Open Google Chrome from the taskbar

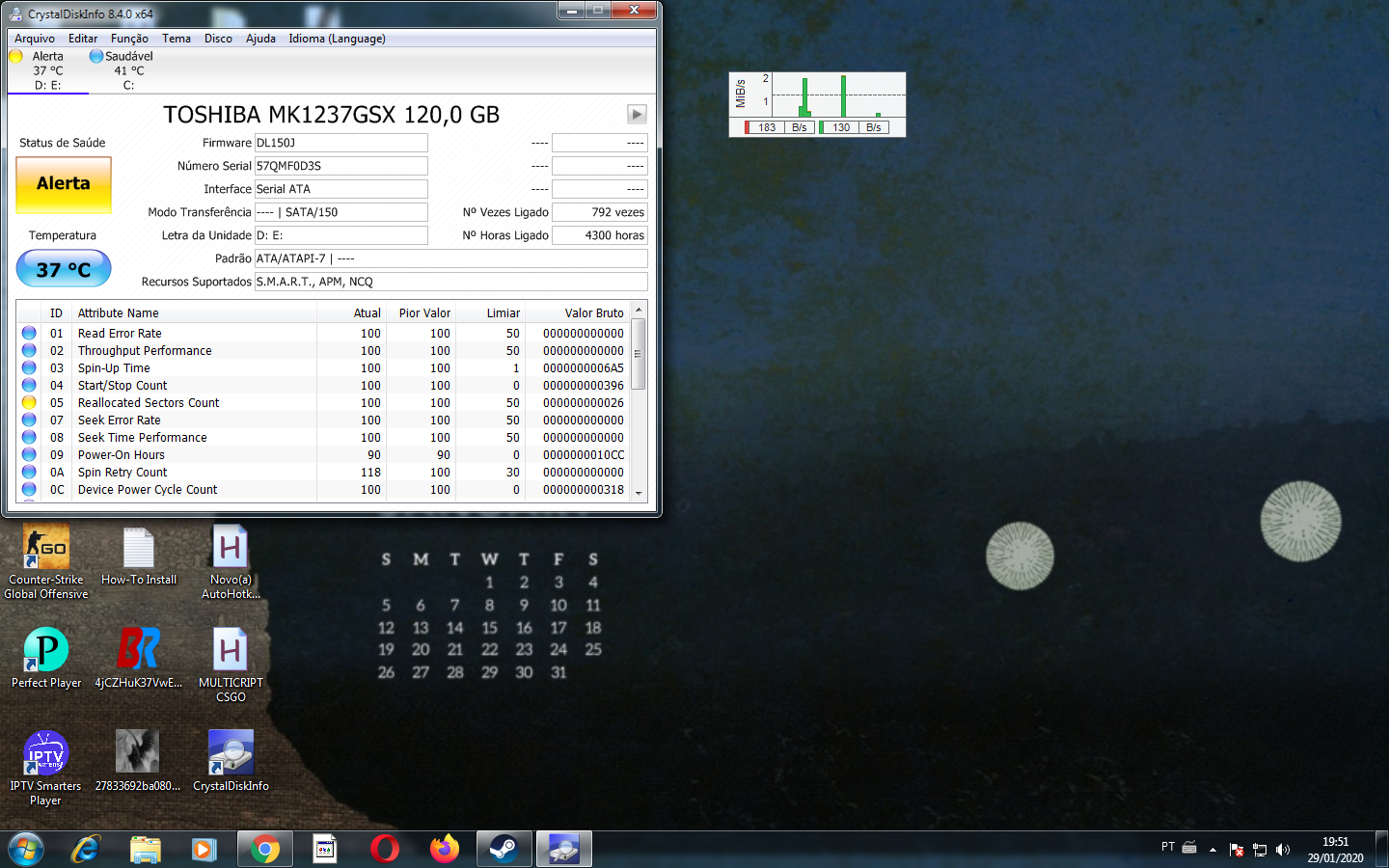point(265,850)
